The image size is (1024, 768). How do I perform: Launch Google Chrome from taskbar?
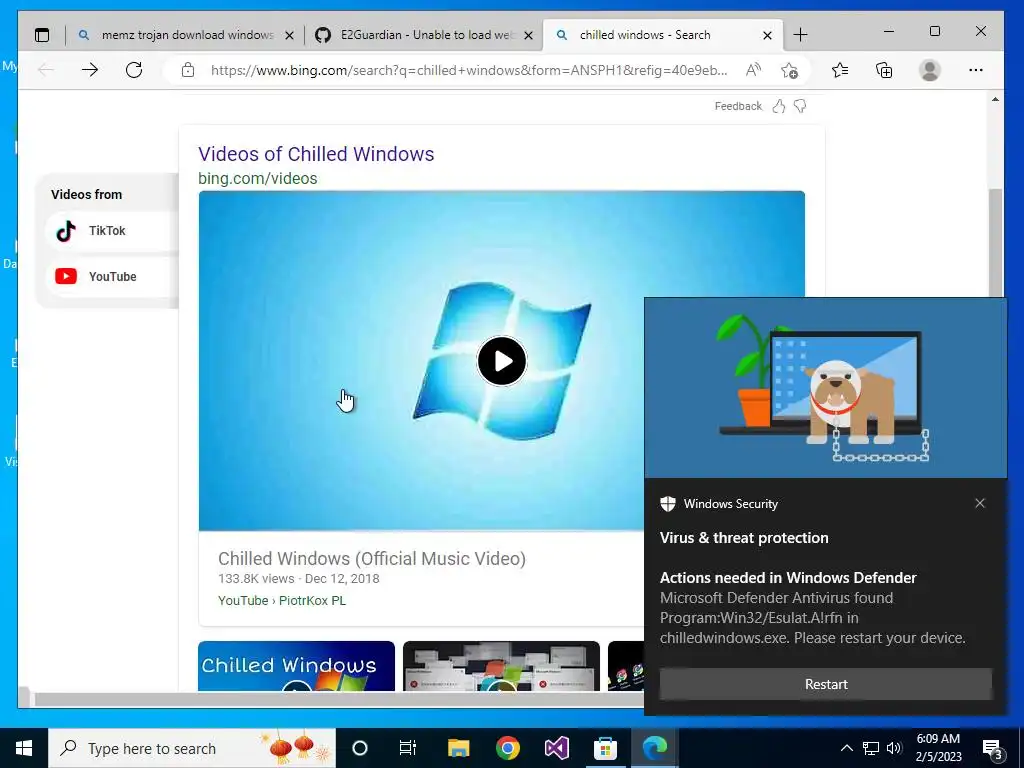(x=507, y=748)
